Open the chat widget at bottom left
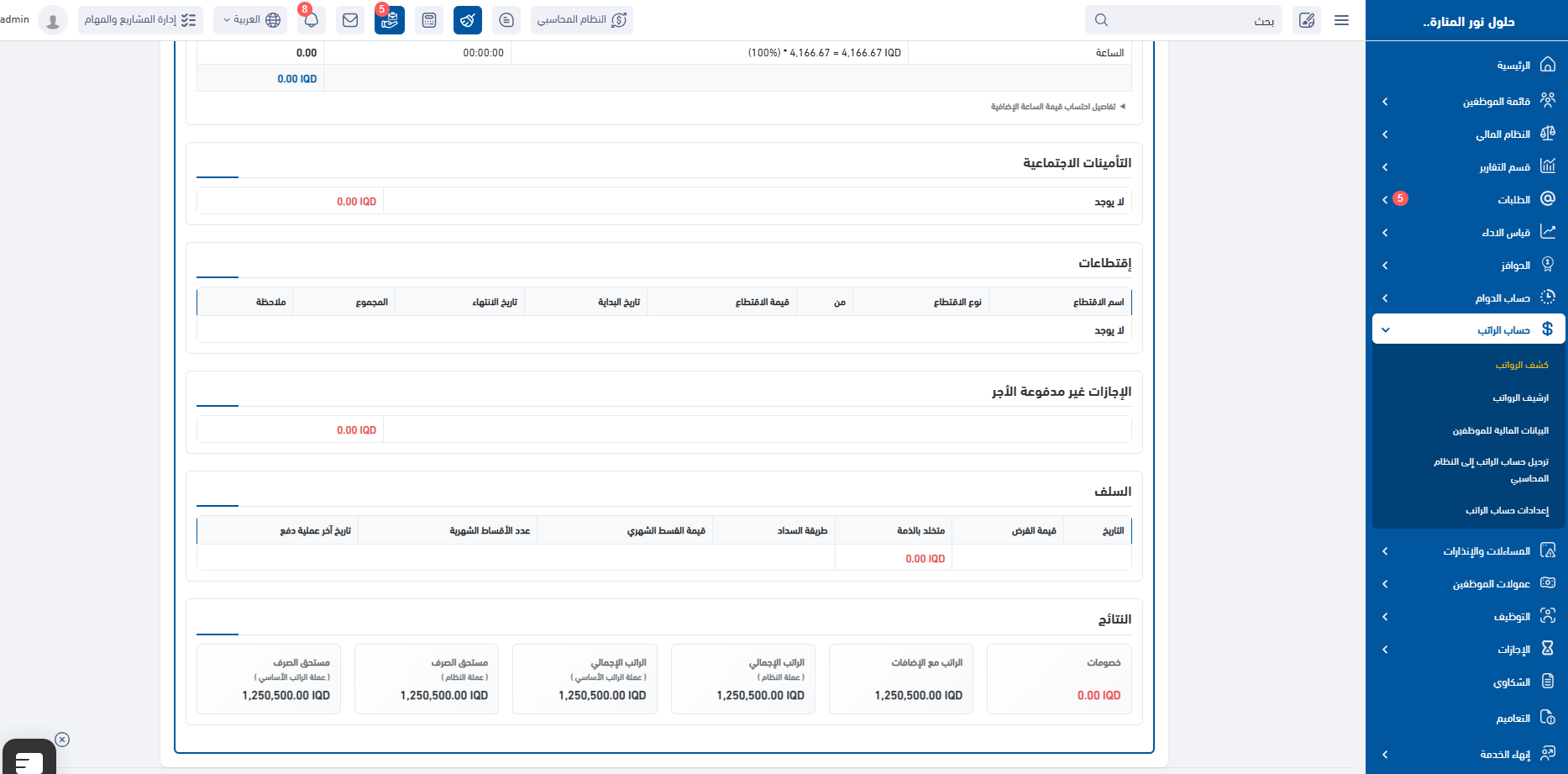Image resolution: width=1568 pixels, height=774 pixels. tap(29, 758)
